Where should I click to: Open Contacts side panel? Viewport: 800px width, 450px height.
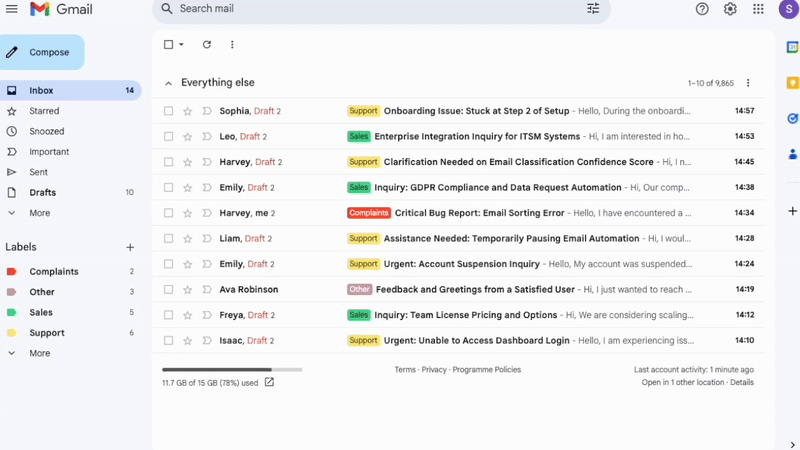point(792,154)
